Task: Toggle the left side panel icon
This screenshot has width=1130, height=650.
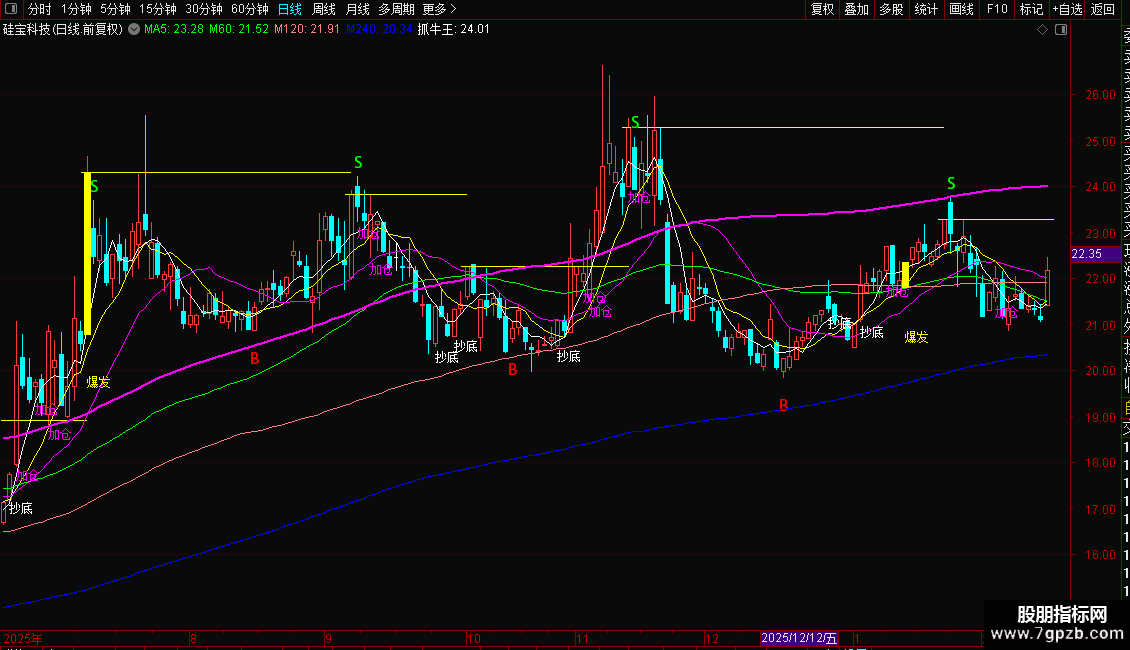Action: [11, 9]
